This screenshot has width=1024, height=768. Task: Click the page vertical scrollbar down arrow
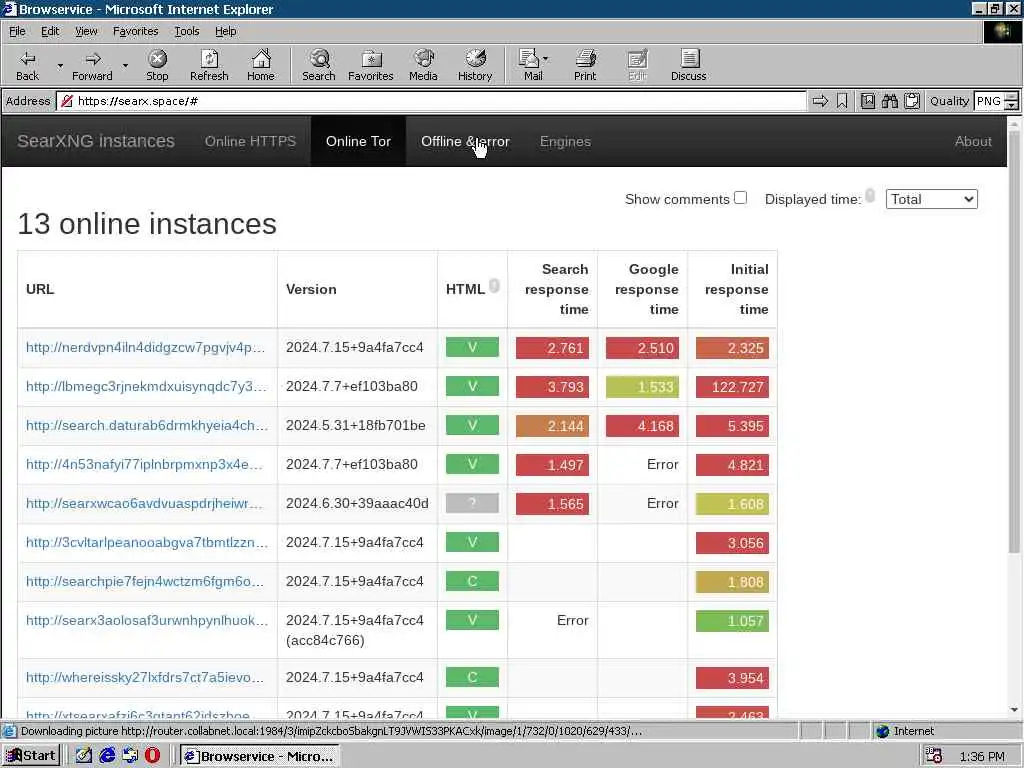click(x=1014, y=710)
